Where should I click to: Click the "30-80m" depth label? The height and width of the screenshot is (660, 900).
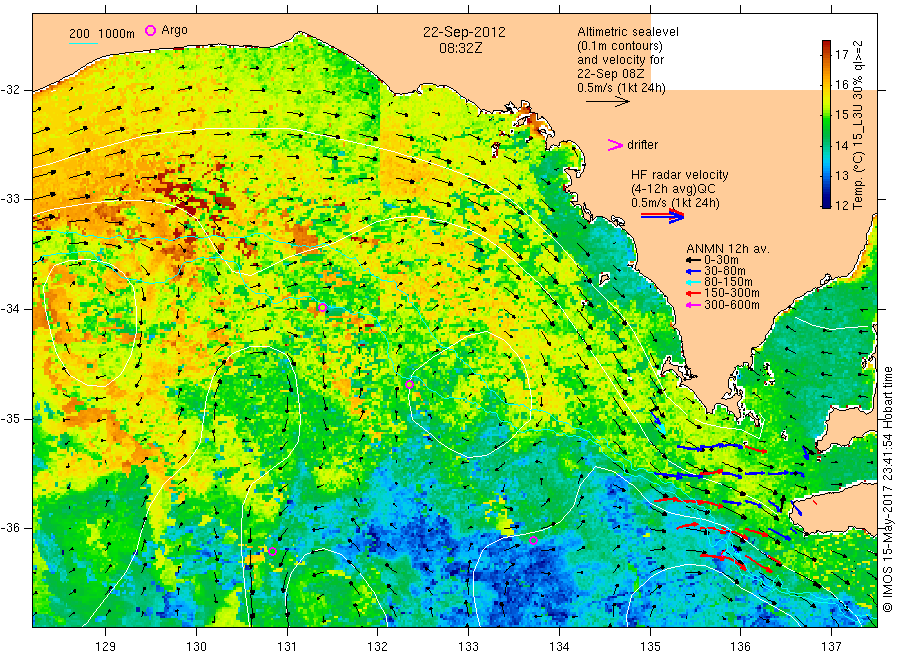click(725, 271)
